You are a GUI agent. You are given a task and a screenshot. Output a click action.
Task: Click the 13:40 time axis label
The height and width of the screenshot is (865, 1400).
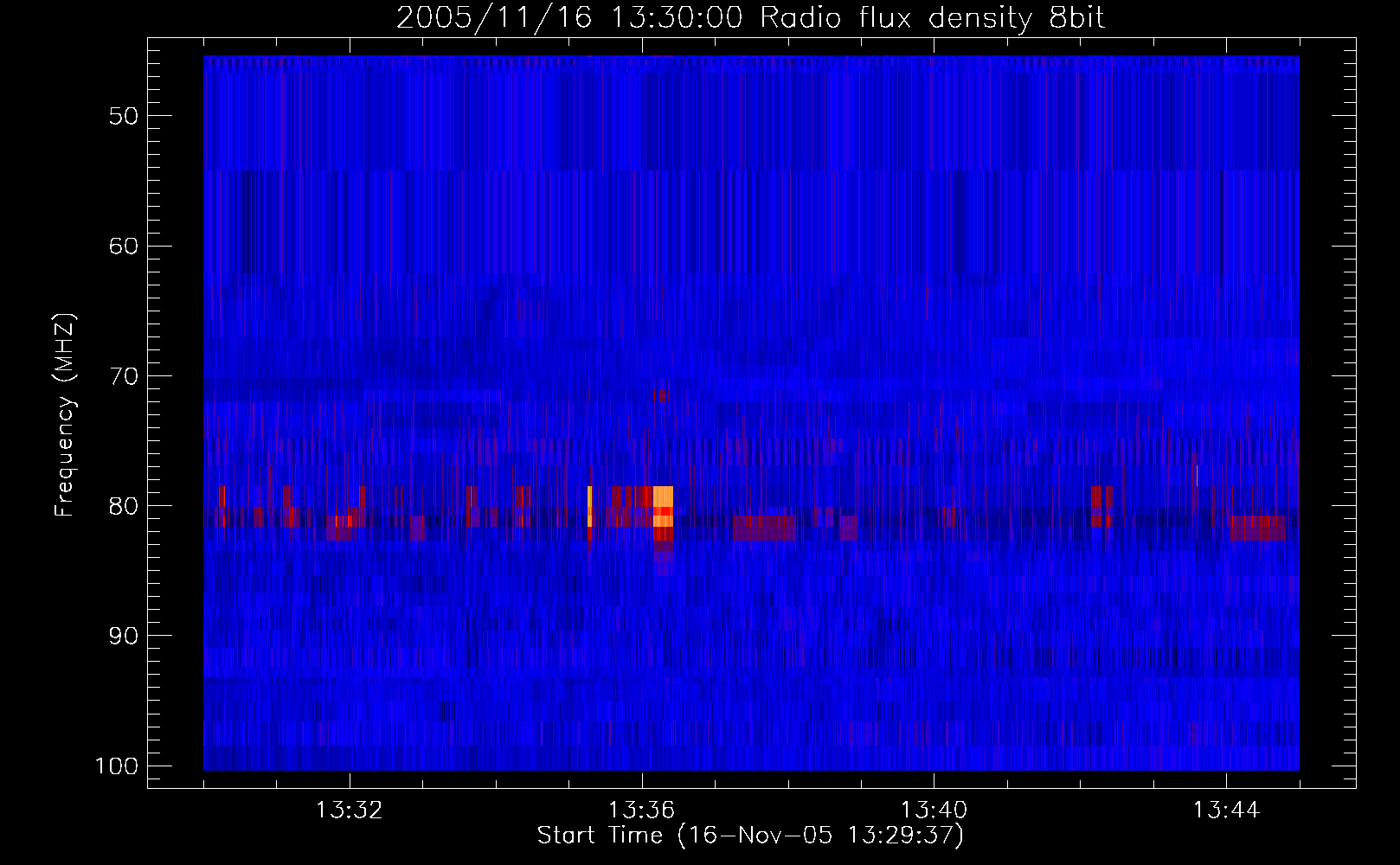coord(934,811)
